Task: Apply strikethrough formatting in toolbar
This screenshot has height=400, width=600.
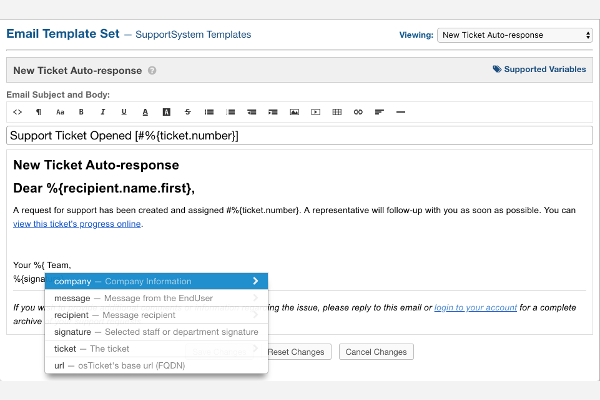Action: tap(188, 112)
